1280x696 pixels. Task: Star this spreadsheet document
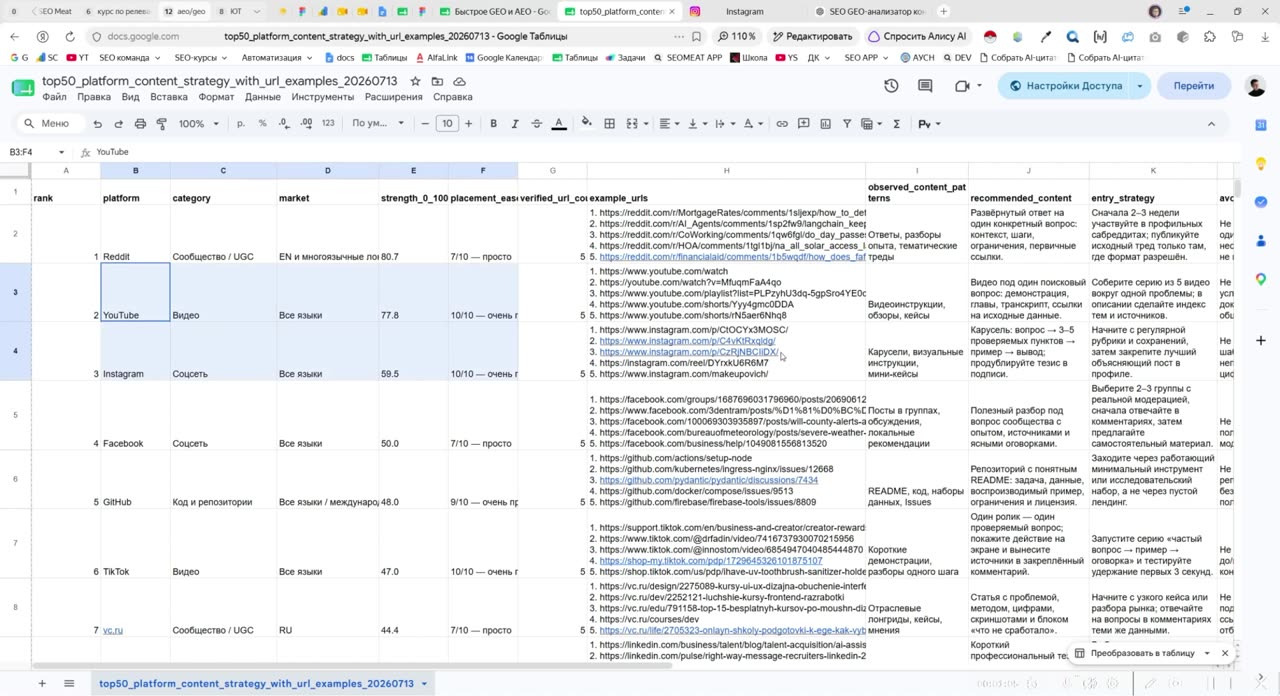pyautogui.click(x=415, y=81)
